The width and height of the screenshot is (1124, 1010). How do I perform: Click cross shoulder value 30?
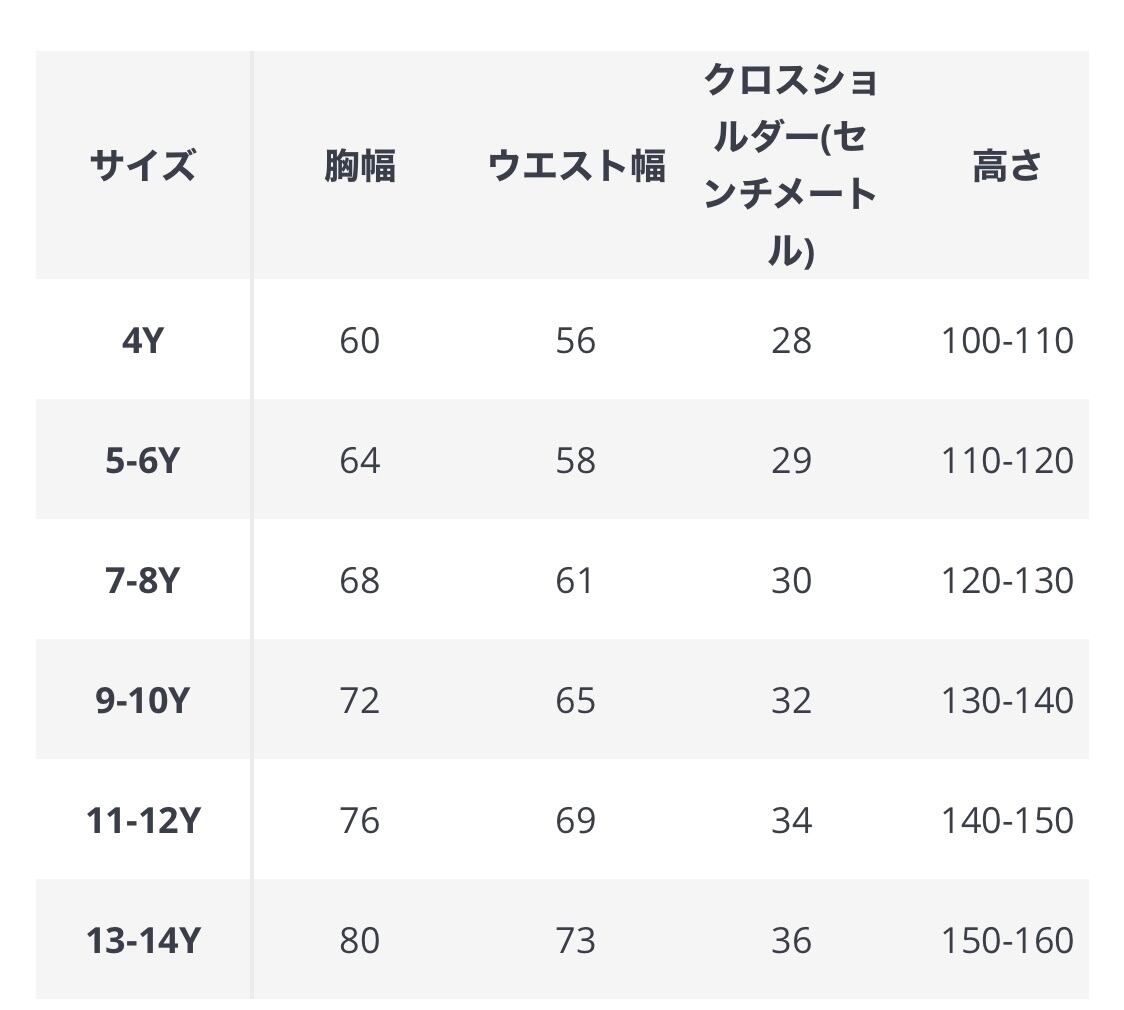(x=791, y=581)
